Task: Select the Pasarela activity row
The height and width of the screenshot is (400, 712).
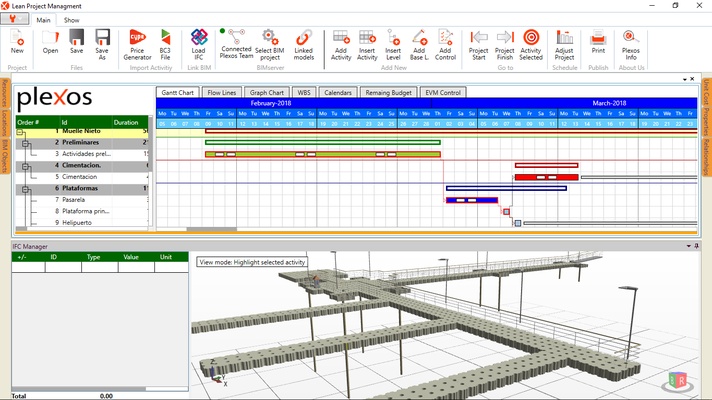Action: 82,200
